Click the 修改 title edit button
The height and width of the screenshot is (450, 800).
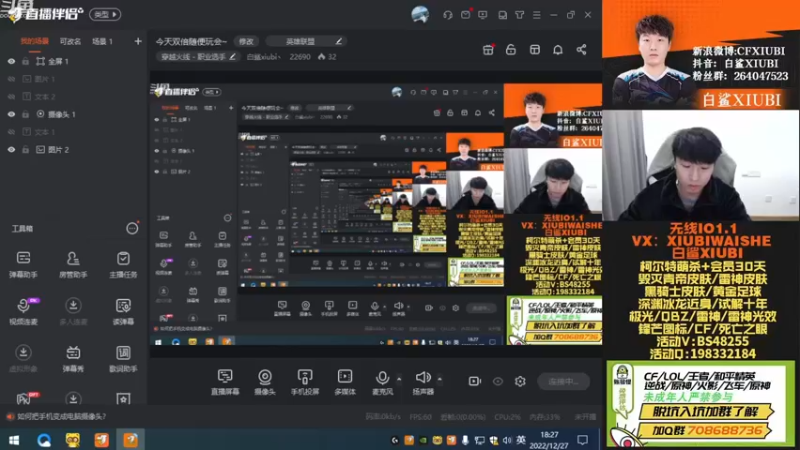click(246, 41)
